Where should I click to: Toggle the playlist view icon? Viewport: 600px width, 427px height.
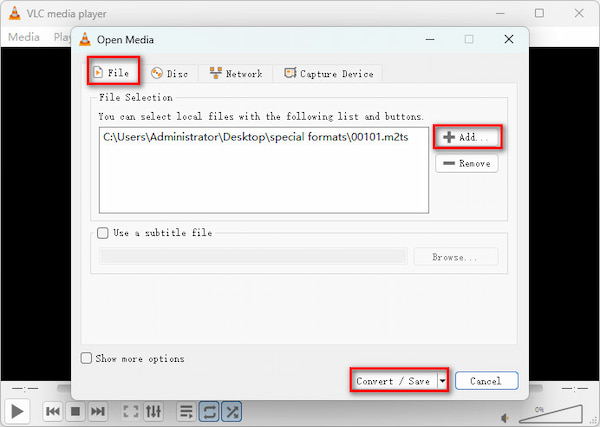coord(187,411)
